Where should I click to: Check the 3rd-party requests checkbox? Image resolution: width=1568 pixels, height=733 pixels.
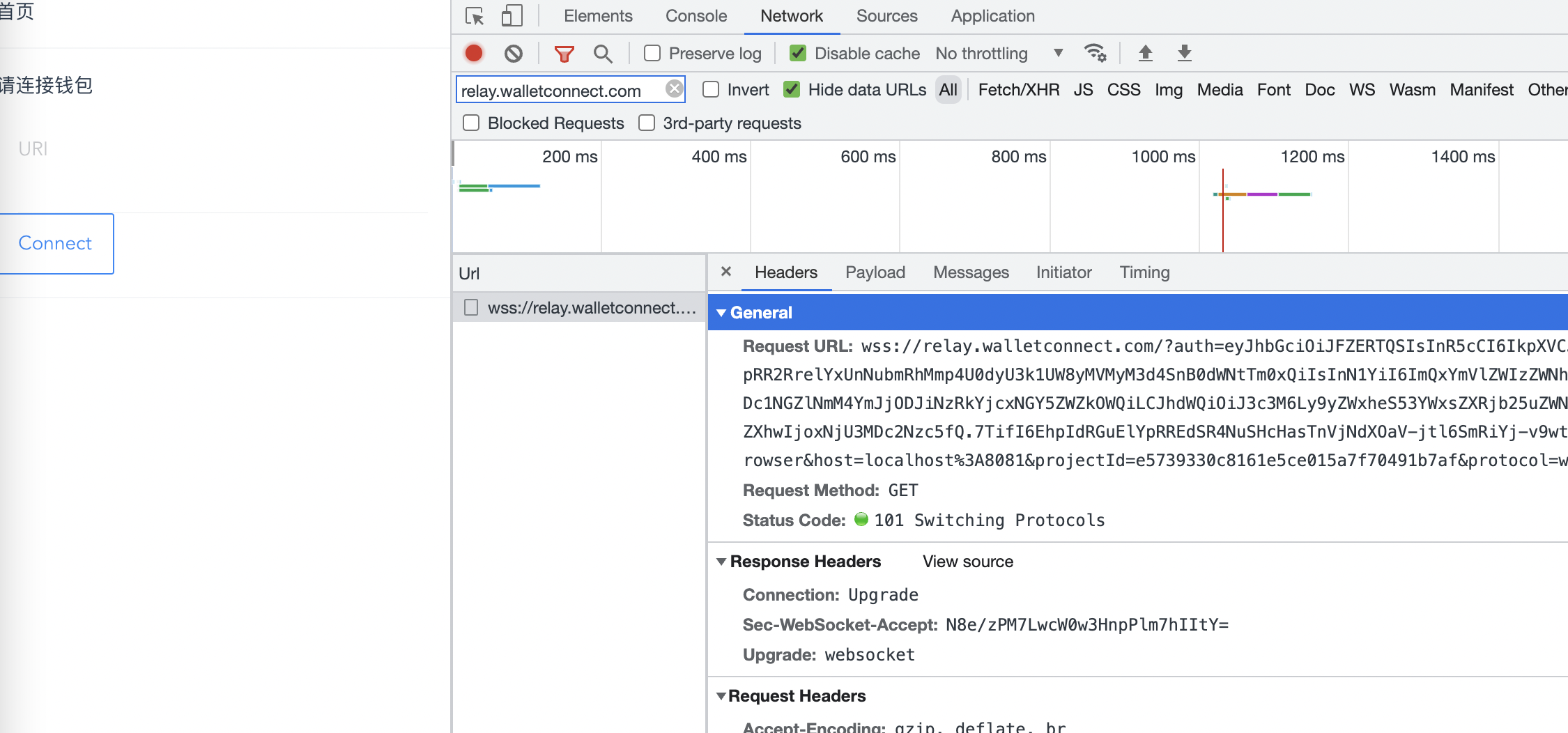(x=647, y=123)
